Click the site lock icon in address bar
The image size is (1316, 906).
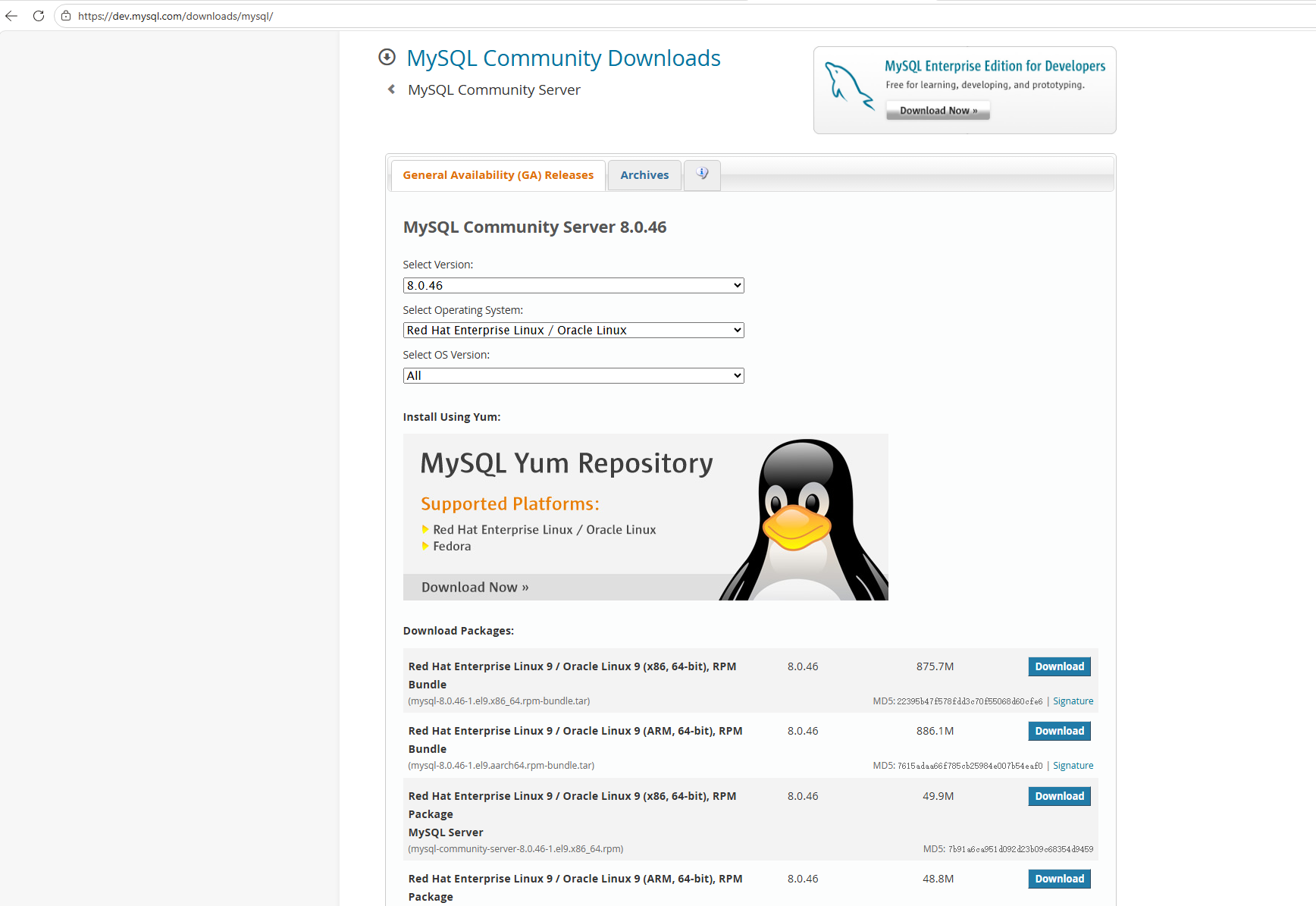click(66, 16)
